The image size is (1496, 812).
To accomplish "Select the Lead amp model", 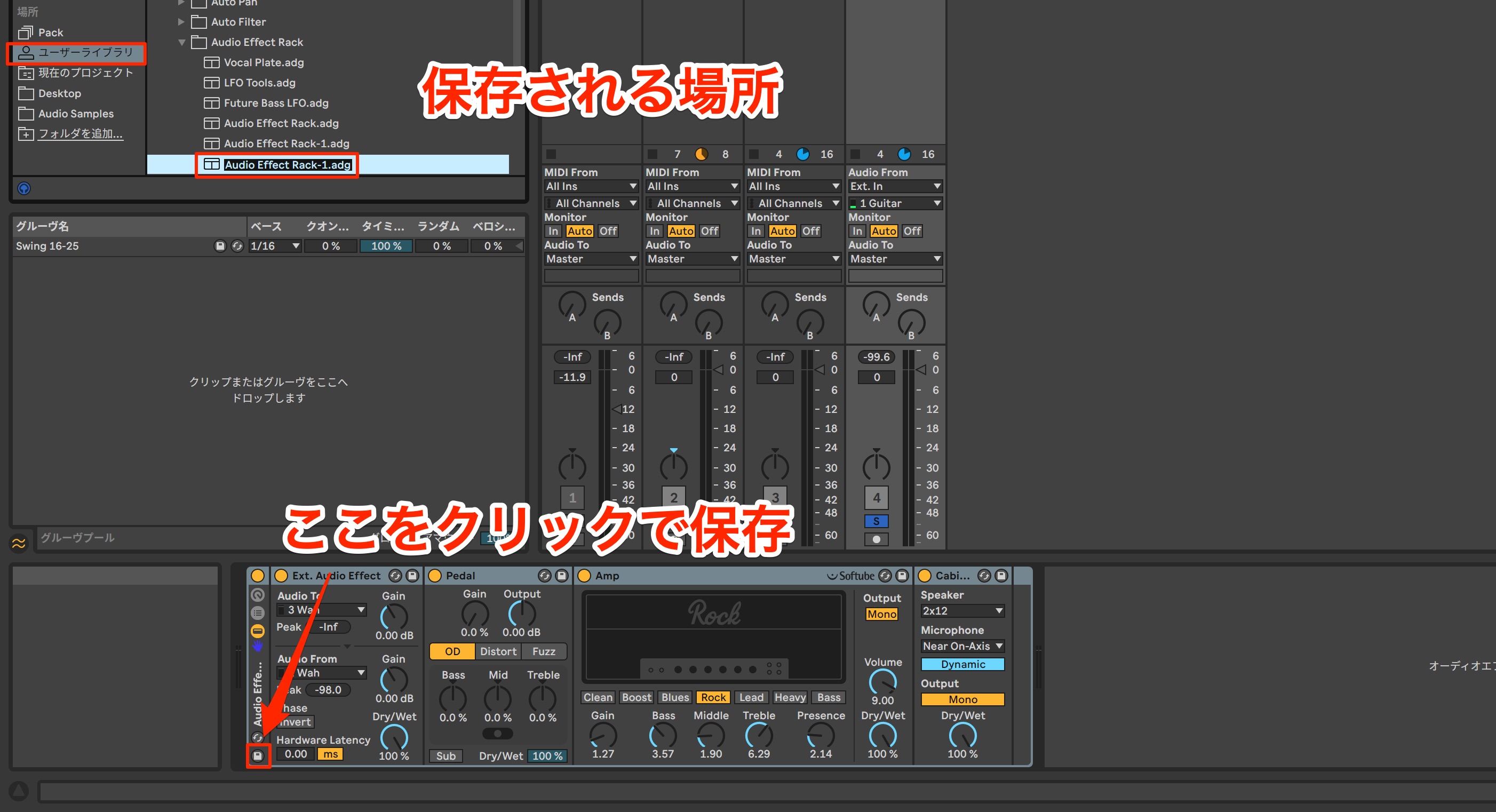I will coord(752,697).
